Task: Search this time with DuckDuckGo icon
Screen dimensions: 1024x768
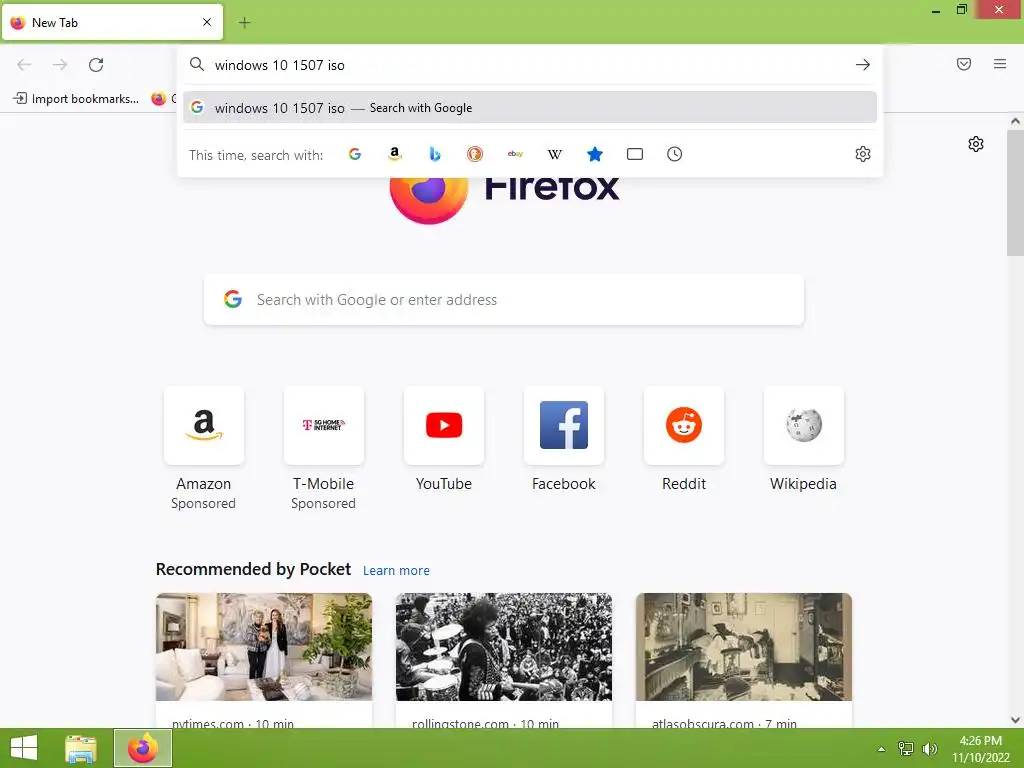Action: tap(475, 154)
